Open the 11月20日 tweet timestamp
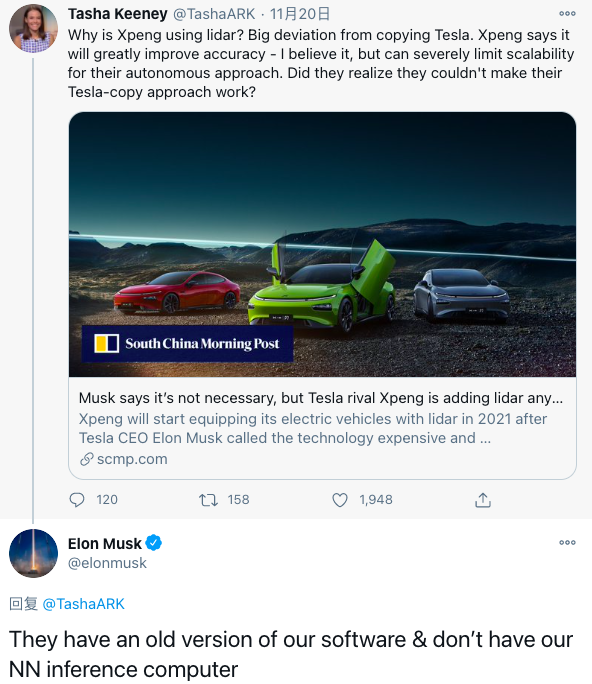592x684 pixels. click(x=300, y=14)
